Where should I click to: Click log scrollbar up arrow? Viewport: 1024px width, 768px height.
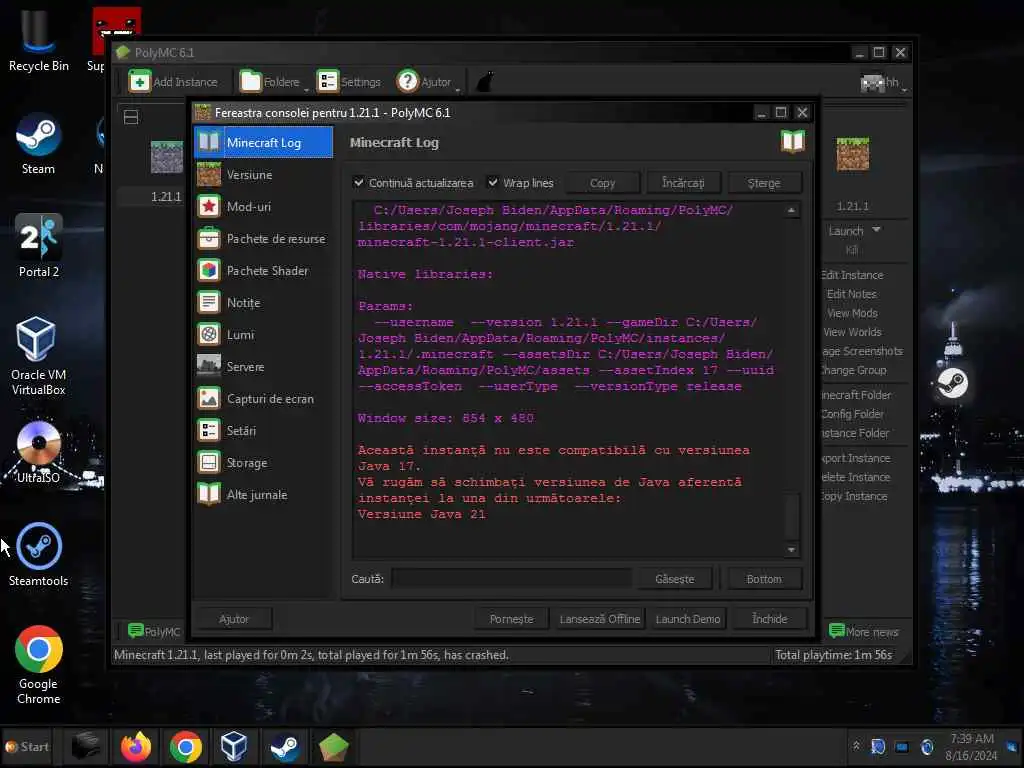[792, 210]
